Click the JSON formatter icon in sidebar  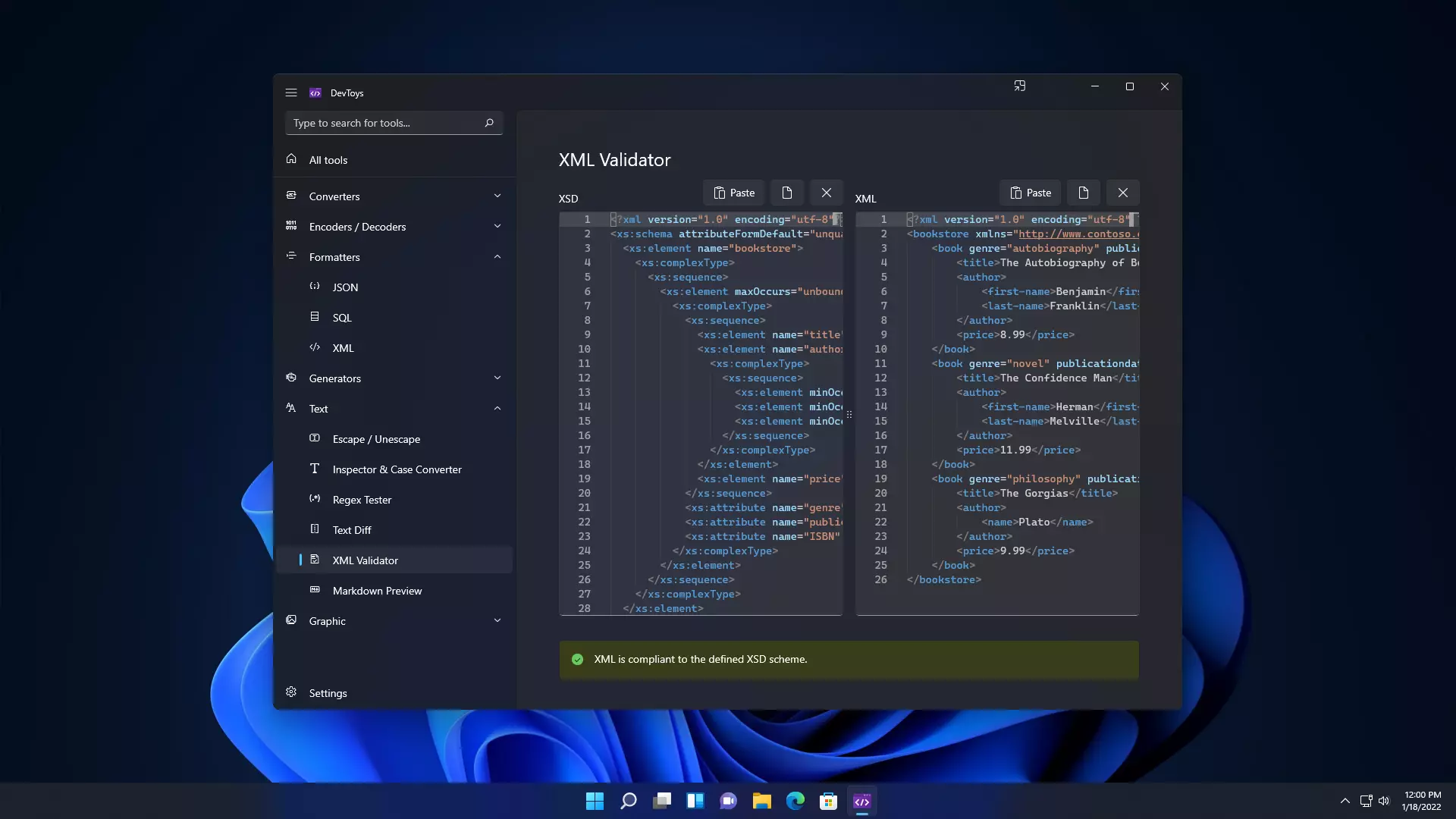pos(314,286)
